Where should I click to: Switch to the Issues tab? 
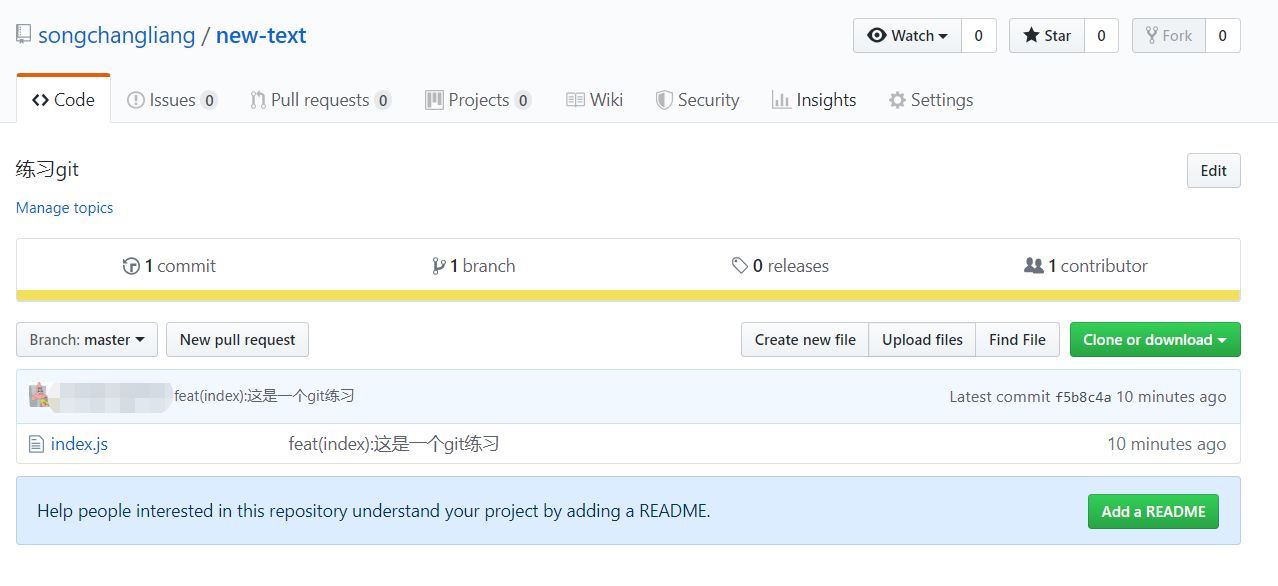pos(171,100)
